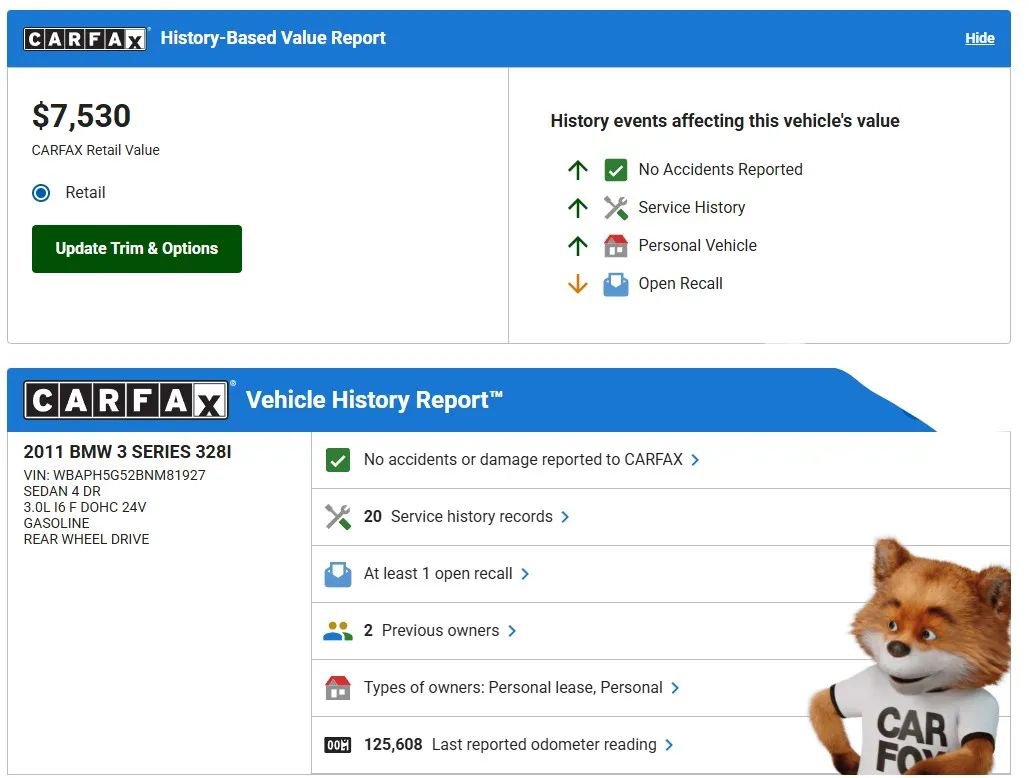Viewport: 1029px width, 778px height.
Task: Click the Update Trim & Options button
Action: pyautogui.click(x=136, y=248)
